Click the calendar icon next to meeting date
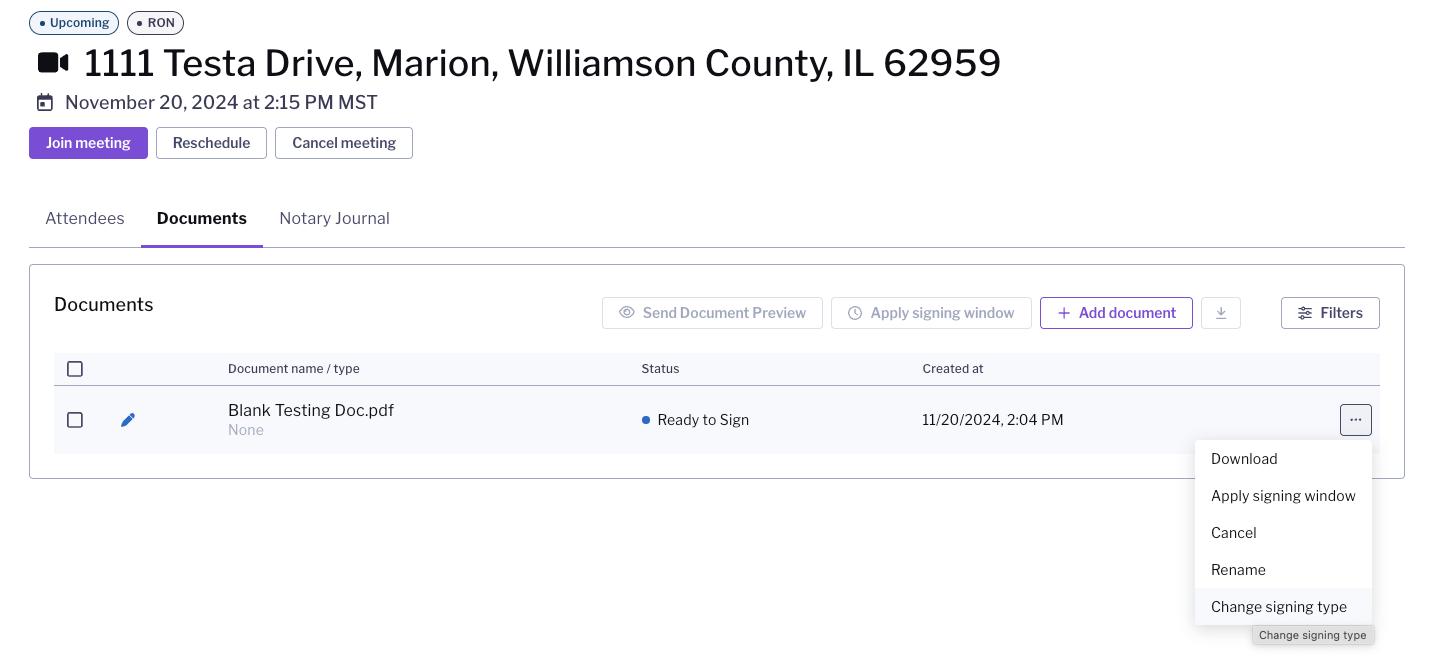The image size is (1447, 672). click(x=44, y=102)
